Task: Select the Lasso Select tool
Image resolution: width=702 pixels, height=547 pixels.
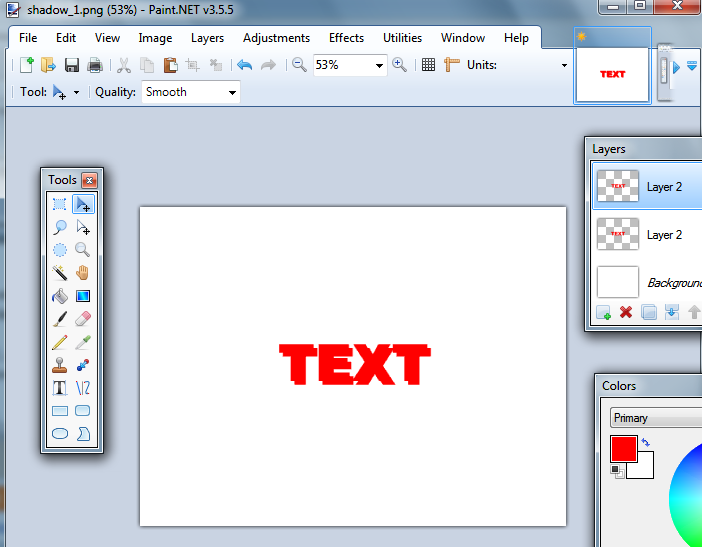Action: pos(60,227)
